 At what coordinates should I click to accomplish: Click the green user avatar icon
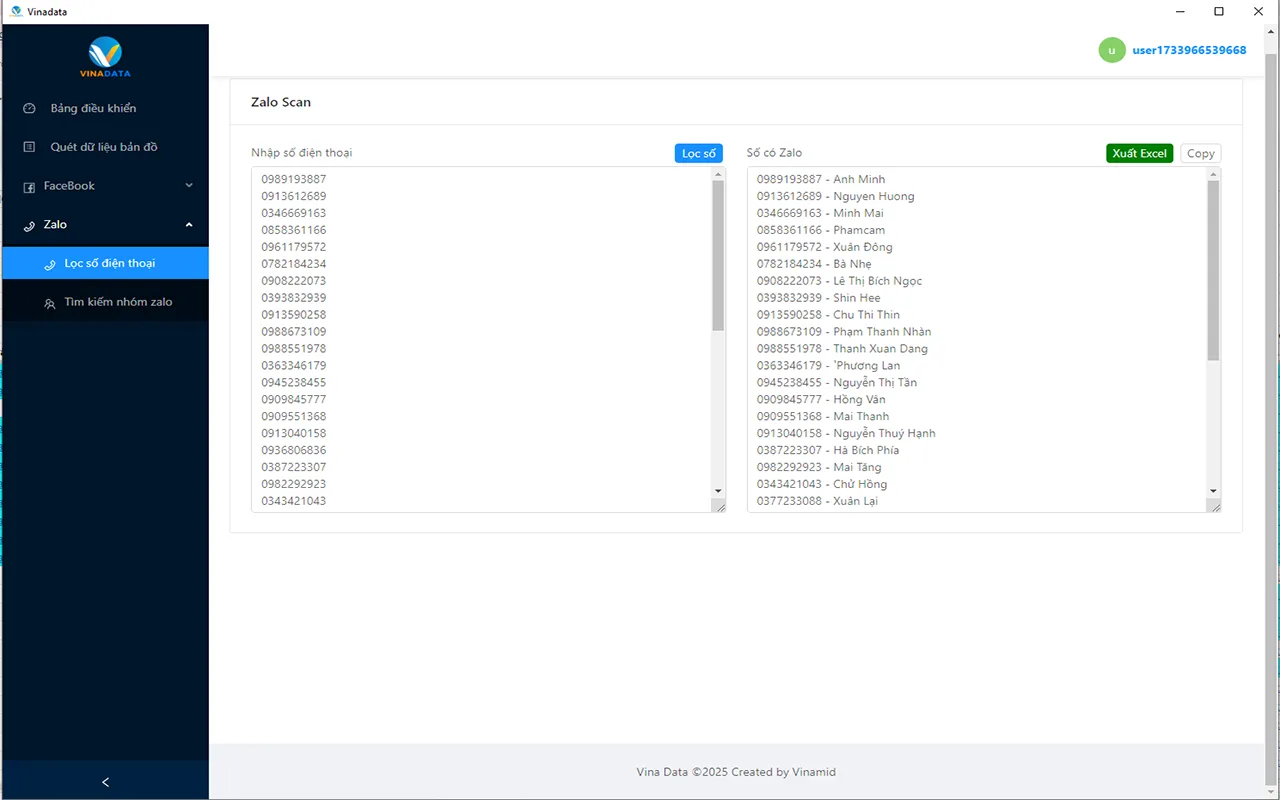click(1111, 50)
